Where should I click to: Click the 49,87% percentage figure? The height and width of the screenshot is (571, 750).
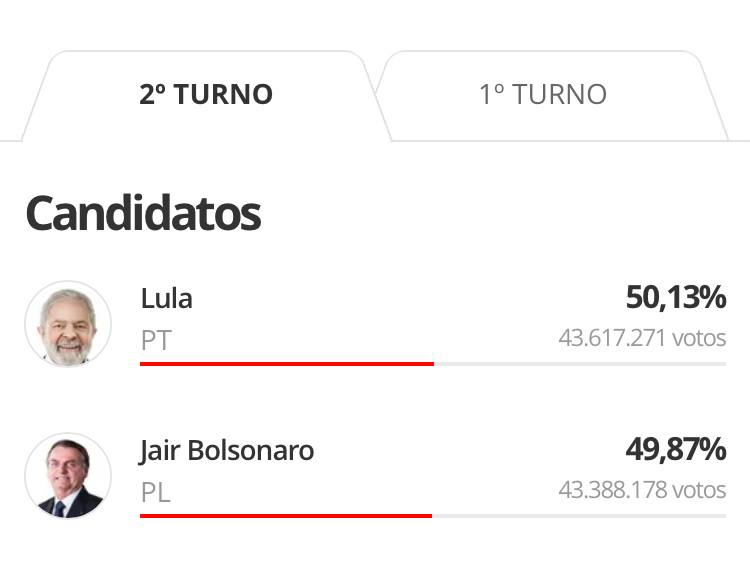point(676,449)
